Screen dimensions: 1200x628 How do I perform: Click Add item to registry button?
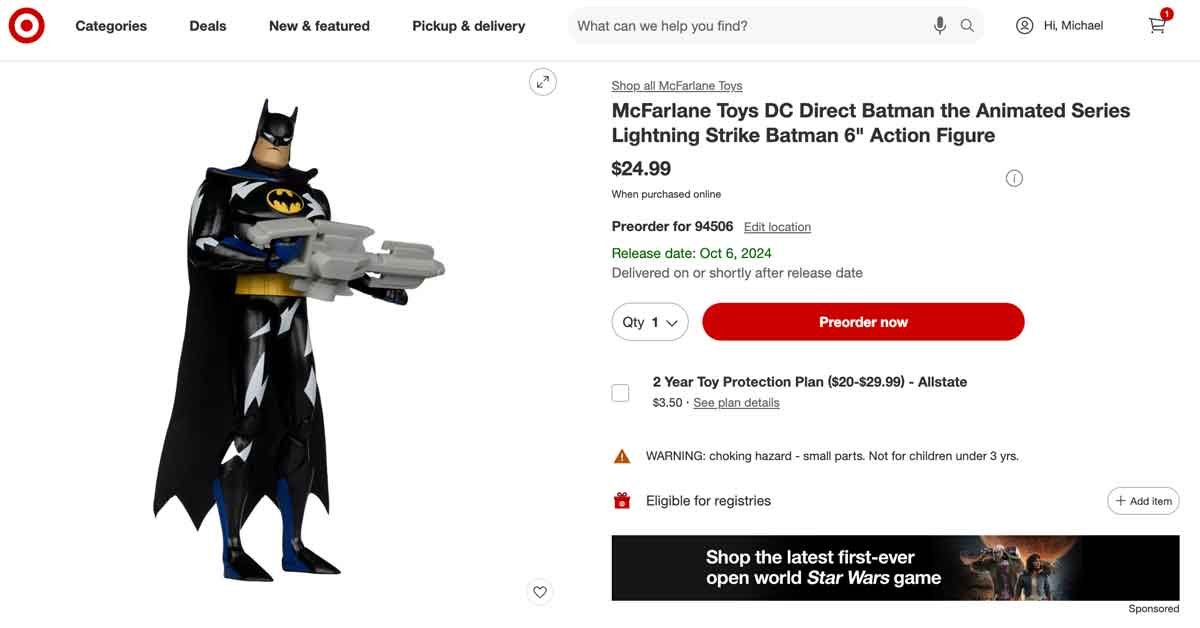click(1143, 501)
